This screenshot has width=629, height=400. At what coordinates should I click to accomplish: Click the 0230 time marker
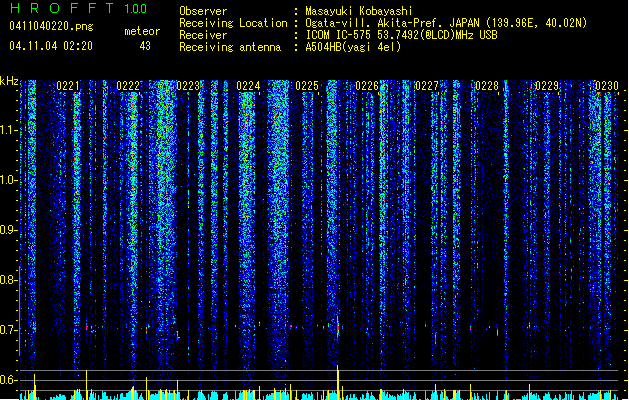click(x=607, y=86)
